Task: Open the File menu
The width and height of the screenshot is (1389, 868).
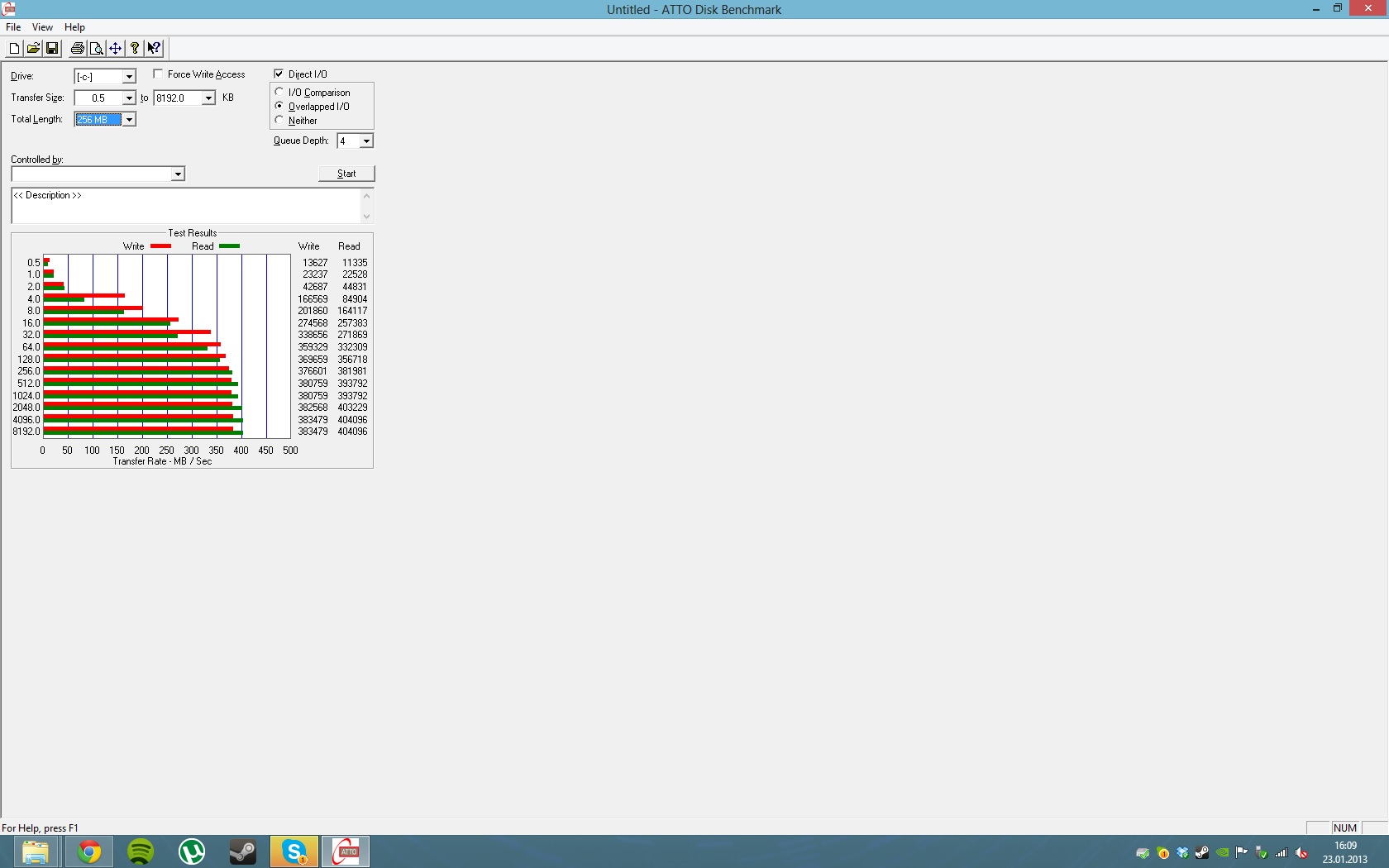Action: 13,27
